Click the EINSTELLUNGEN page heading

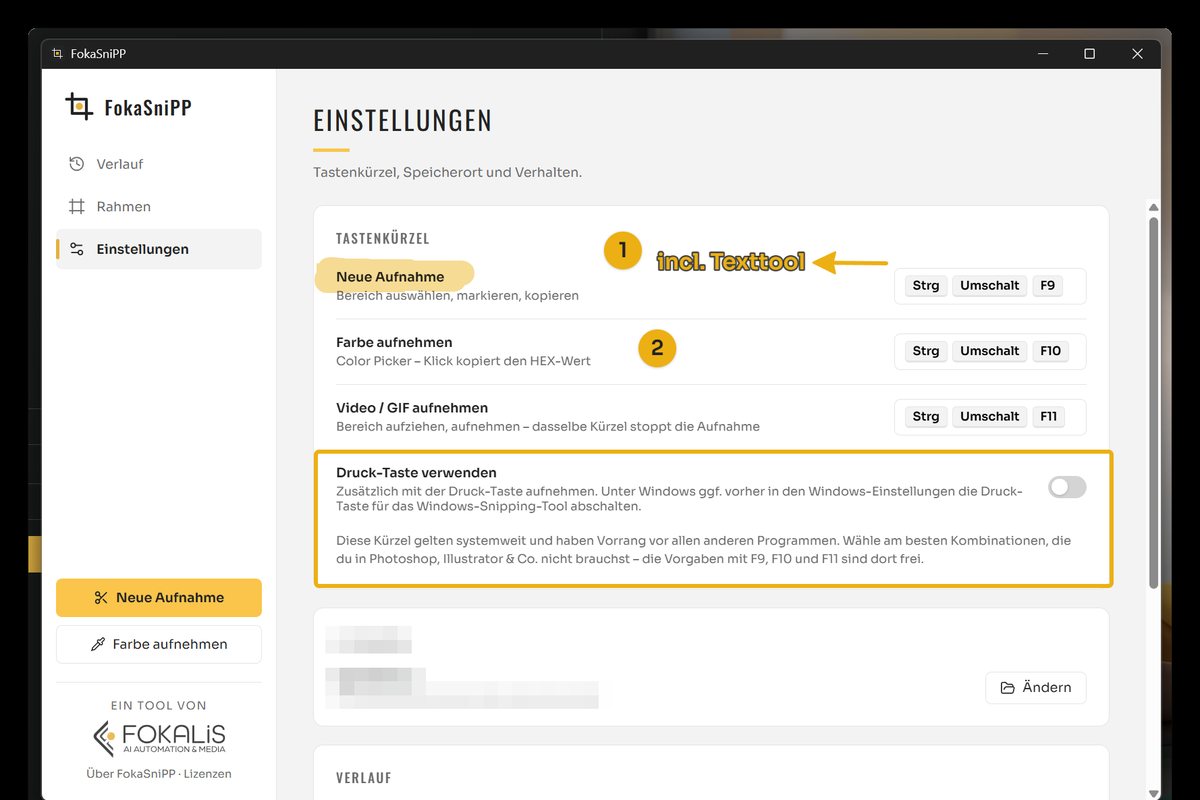(x=403, y=121)
